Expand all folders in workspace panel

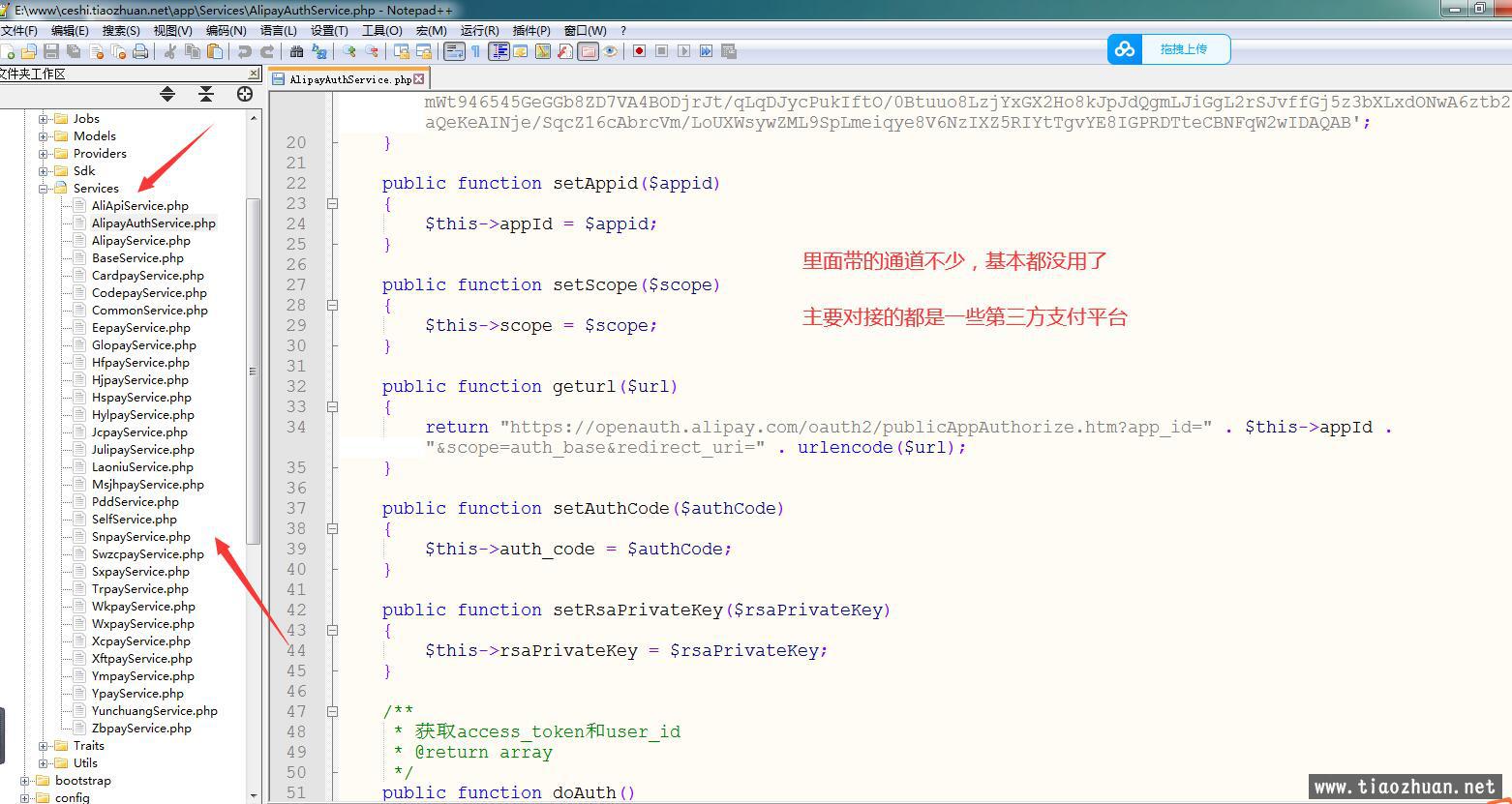tap(167, 94)
